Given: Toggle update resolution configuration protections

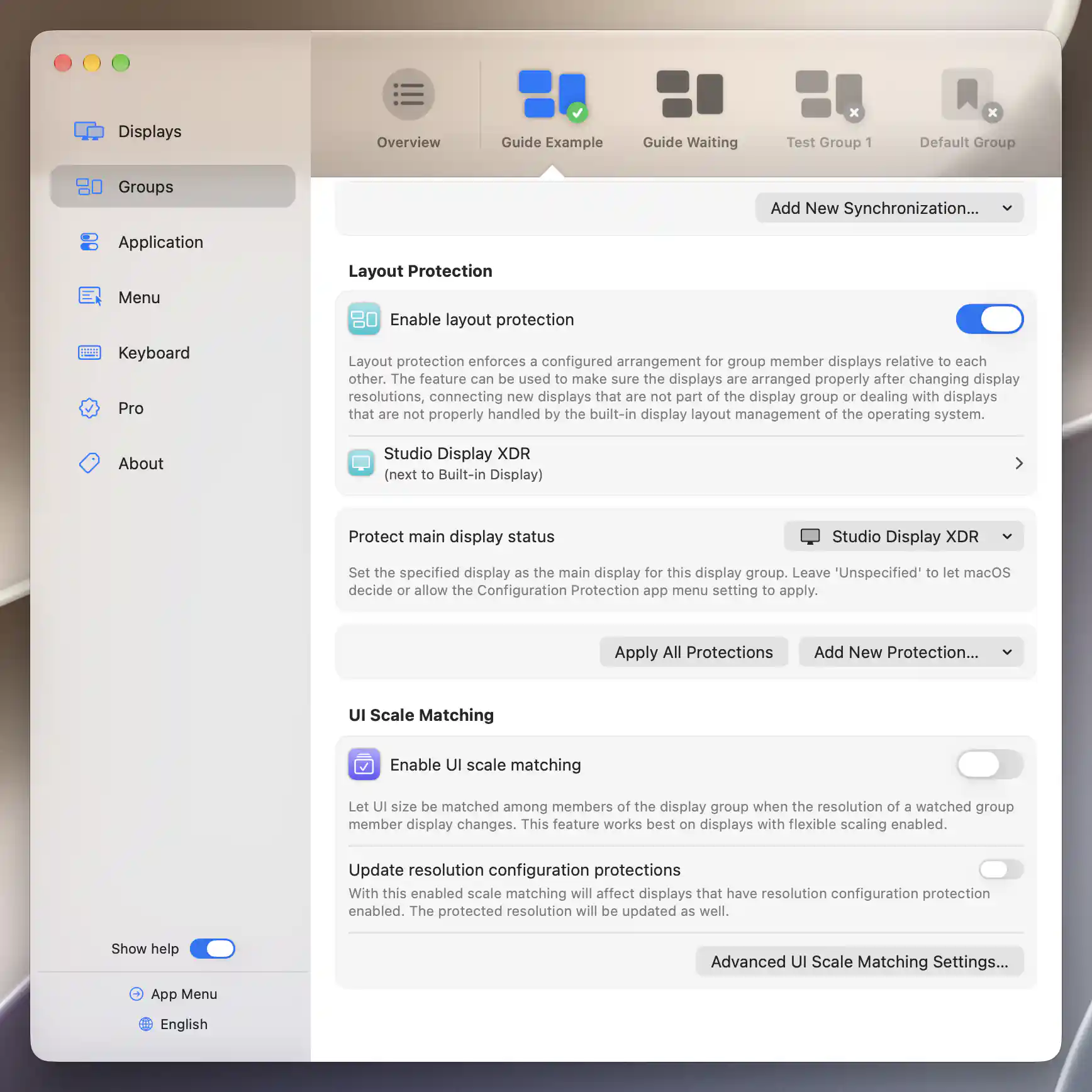Looking at the screenshot, I should 1001,869.
